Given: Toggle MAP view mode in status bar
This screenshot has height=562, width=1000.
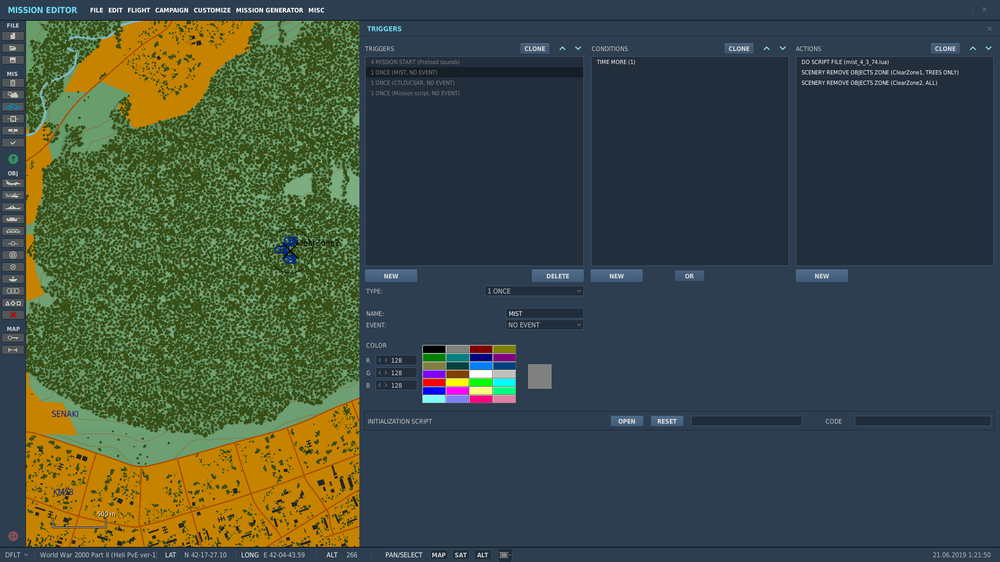Looking at the screenshot, I should [439, 555].
